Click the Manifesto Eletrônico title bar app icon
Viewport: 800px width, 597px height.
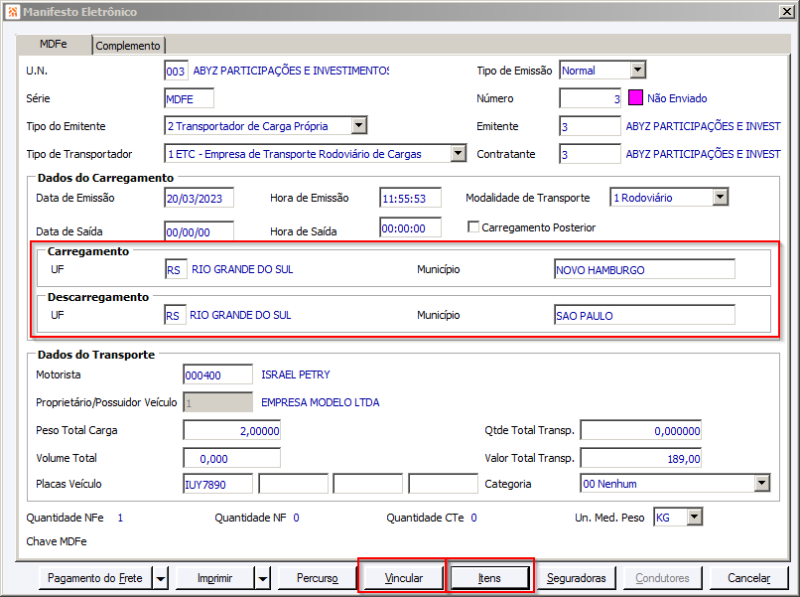point(12,11)
